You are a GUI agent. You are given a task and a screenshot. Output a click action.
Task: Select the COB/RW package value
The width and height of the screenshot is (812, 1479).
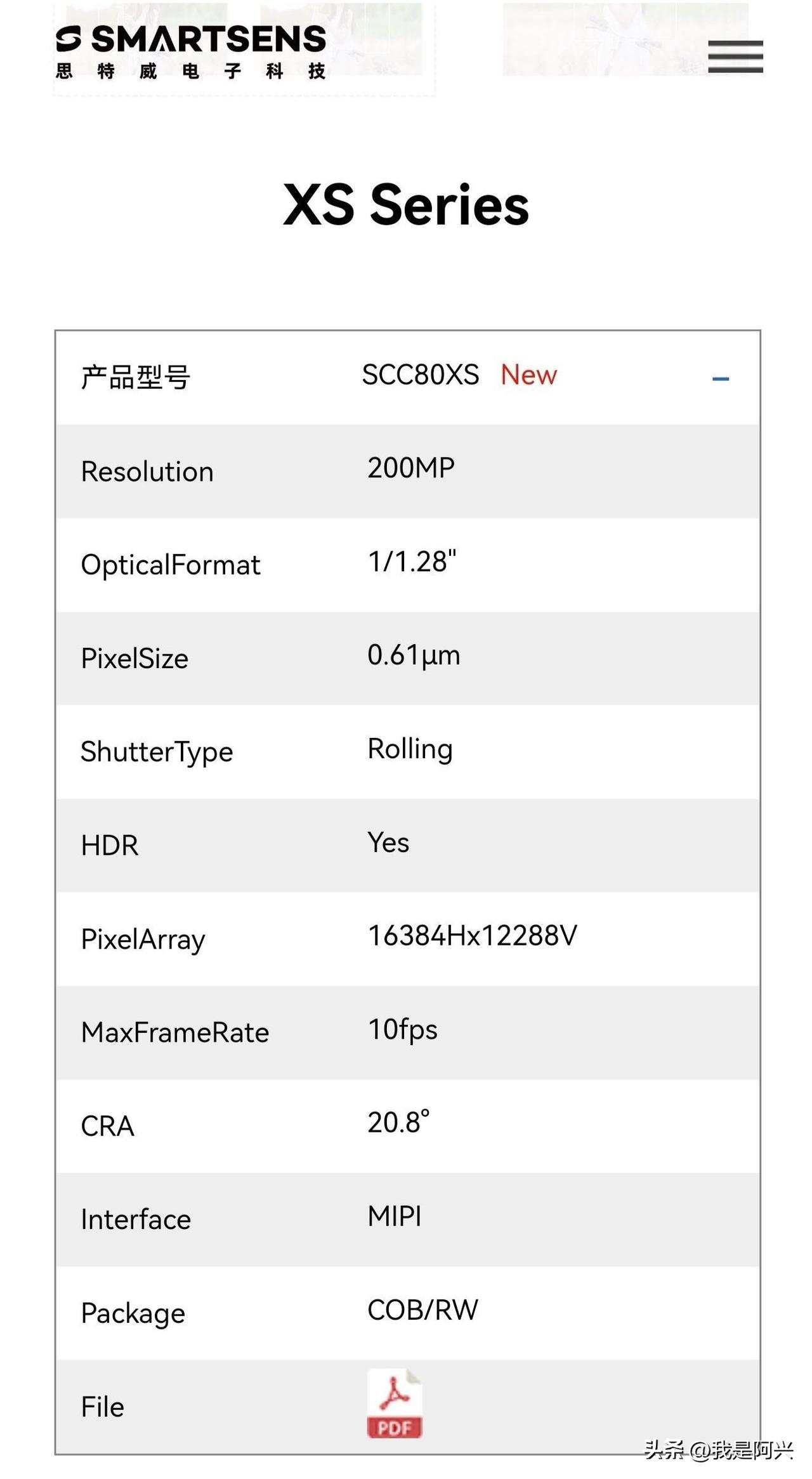click(422, 1310)
